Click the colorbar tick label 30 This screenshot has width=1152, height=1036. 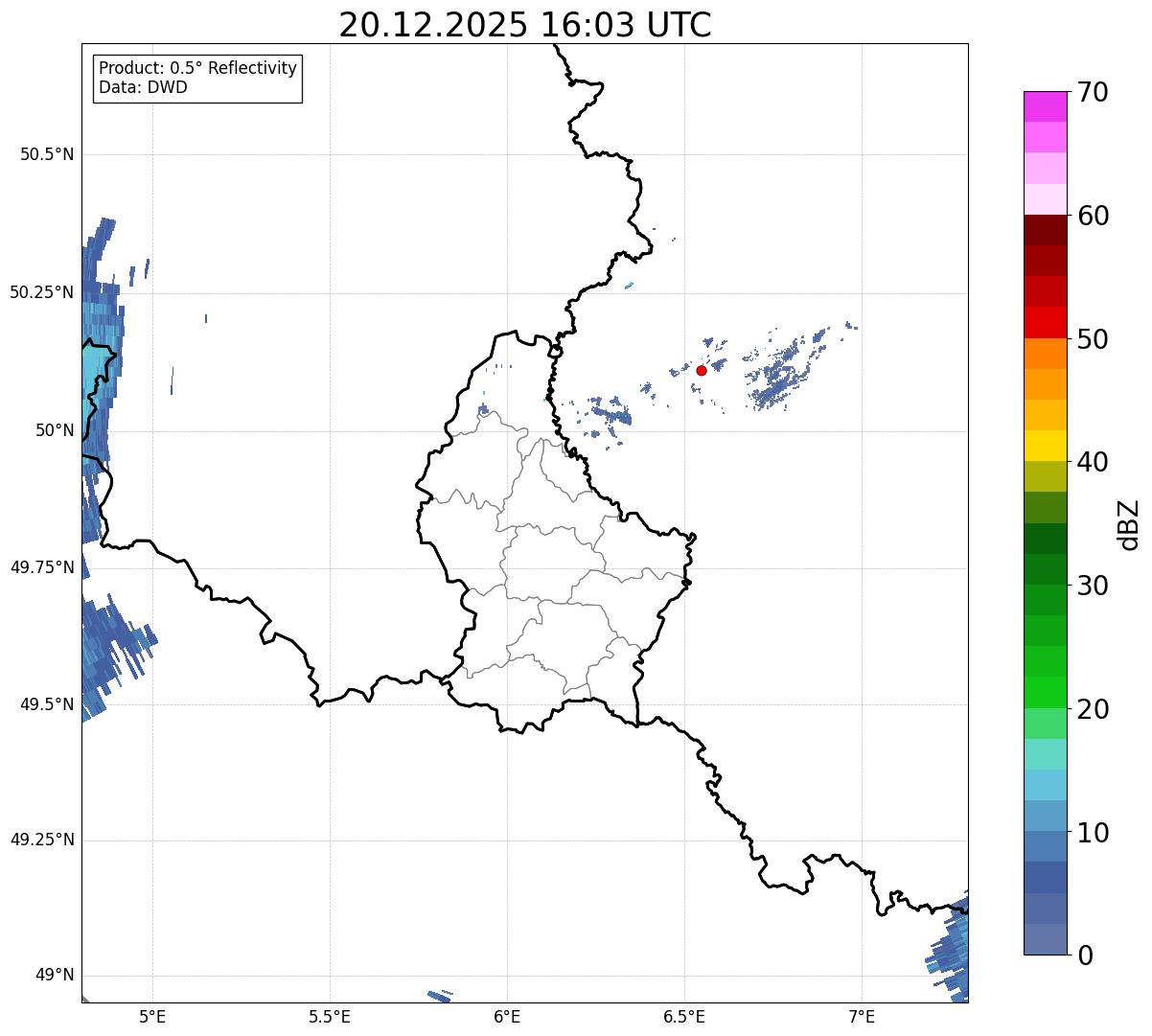pyautogui.click(x=1093, y=586)
